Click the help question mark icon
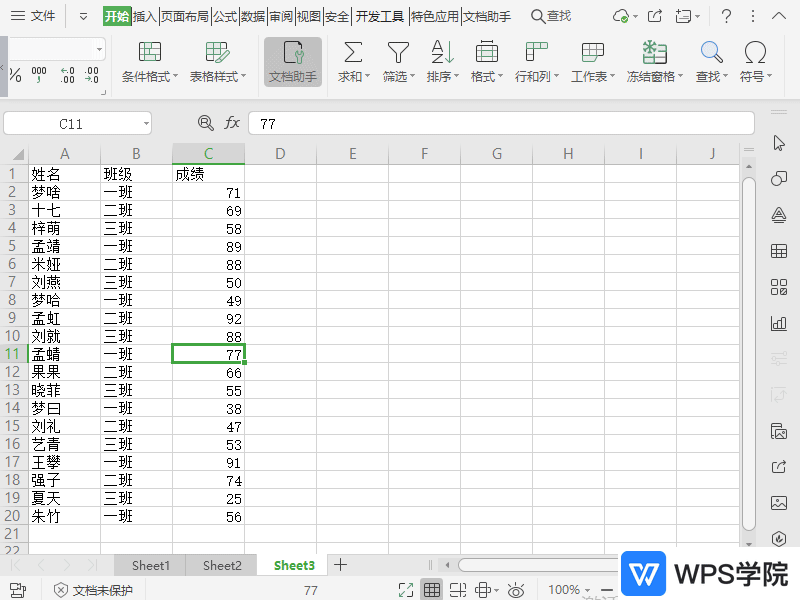 (x=726, y=16)
